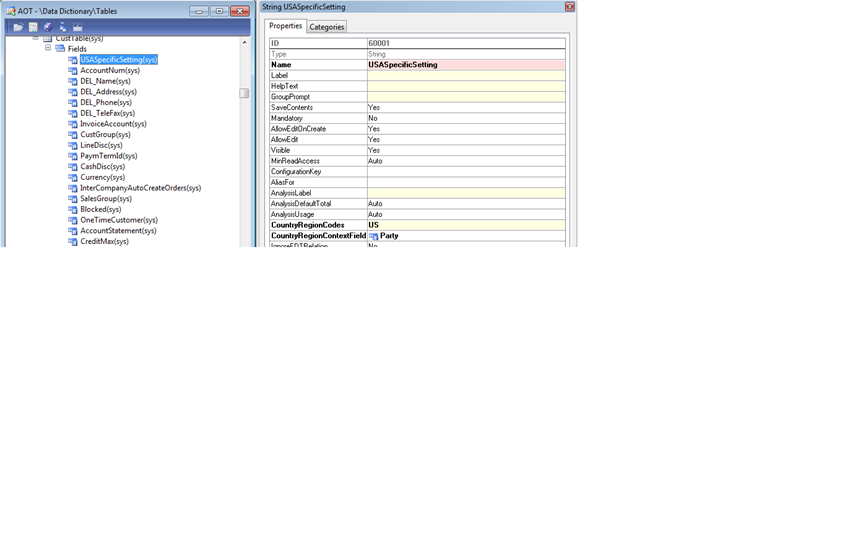Click the field icon beside AccountNum(sys)

73,71
